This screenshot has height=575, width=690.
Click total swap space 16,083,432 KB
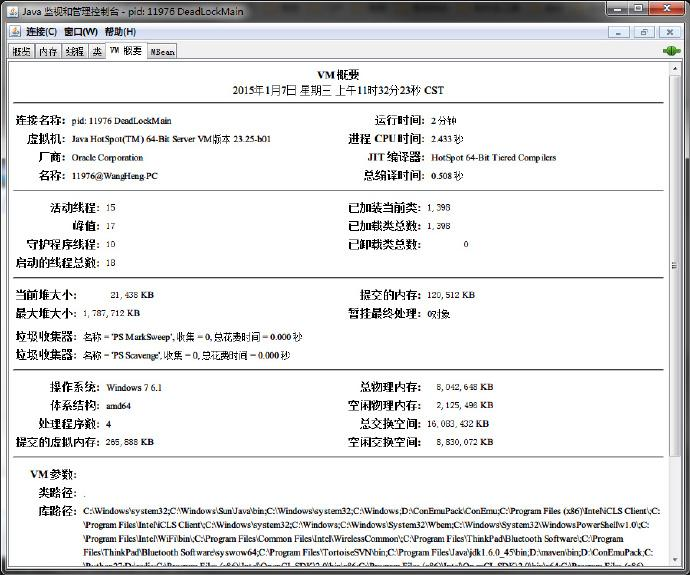(x=458, y=424)
